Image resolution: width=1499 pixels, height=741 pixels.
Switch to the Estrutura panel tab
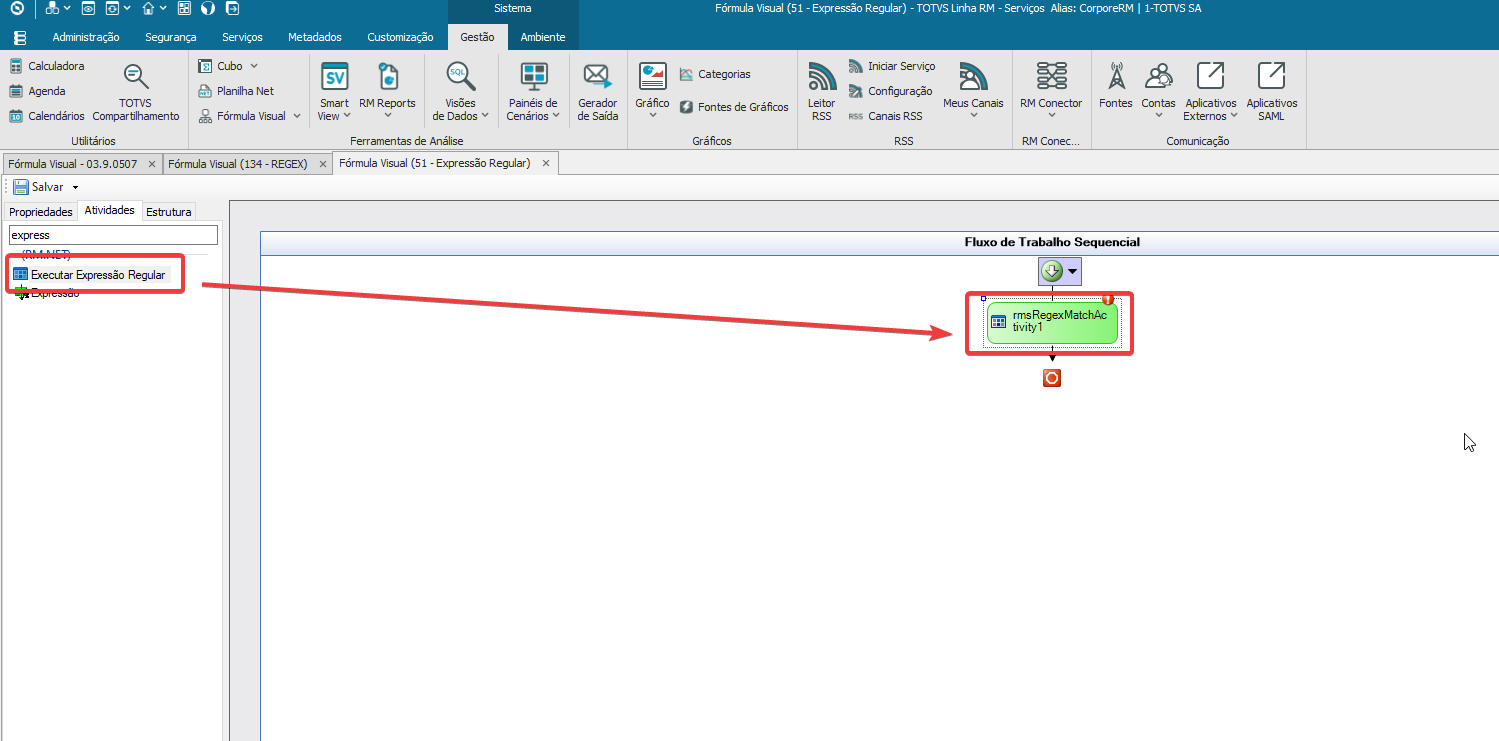168,212
